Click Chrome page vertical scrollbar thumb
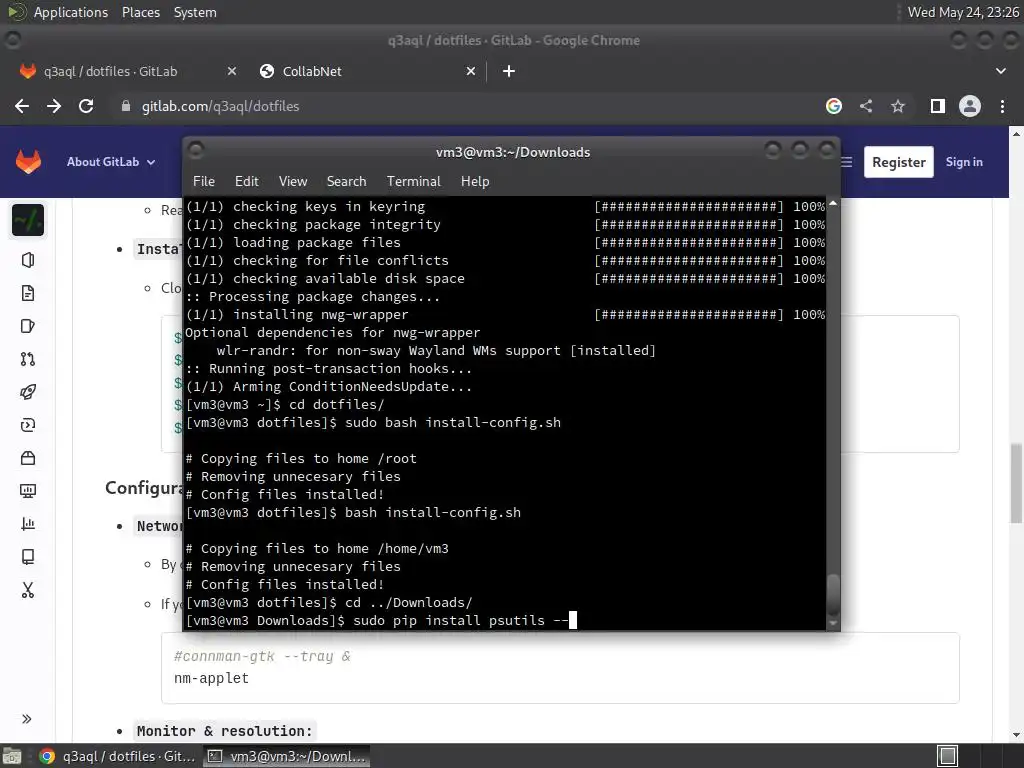1024x768 pixels. click(x=1016, y=483)
